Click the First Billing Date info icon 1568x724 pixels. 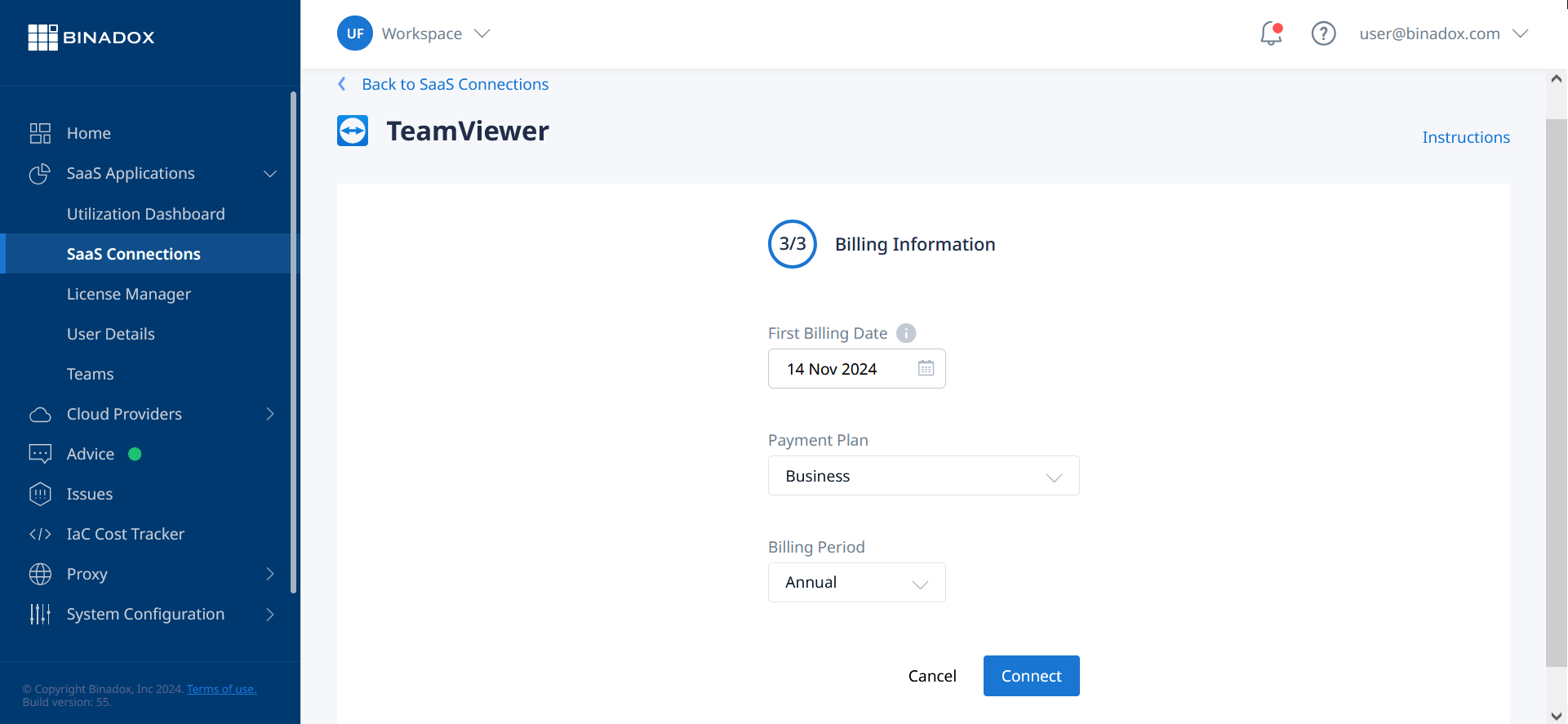[x=906, y=333]
